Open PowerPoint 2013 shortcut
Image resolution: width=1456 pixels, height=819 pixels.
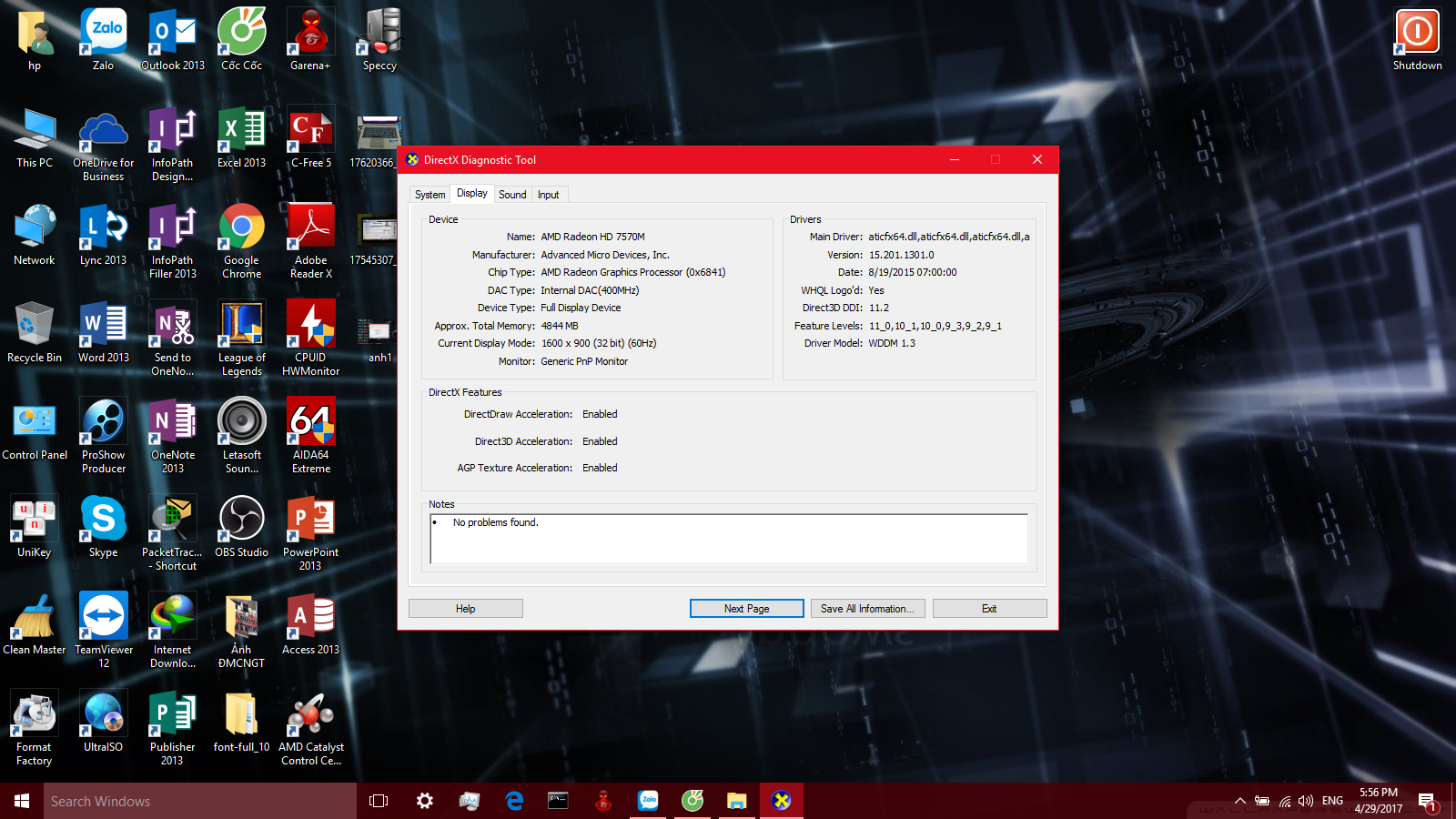pyautogui.click(x=310, y=533)
